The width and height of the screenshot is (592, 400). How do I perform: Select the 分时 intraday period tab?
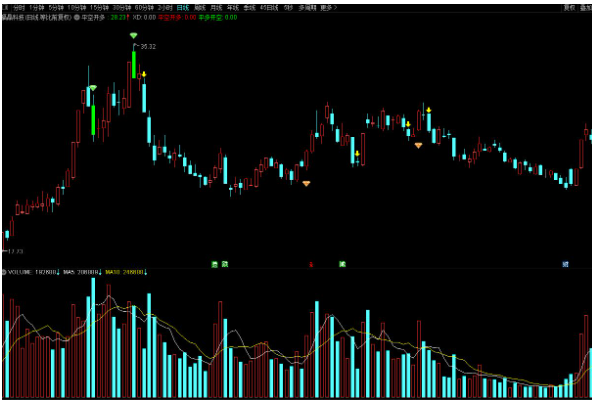coord(19,8)
